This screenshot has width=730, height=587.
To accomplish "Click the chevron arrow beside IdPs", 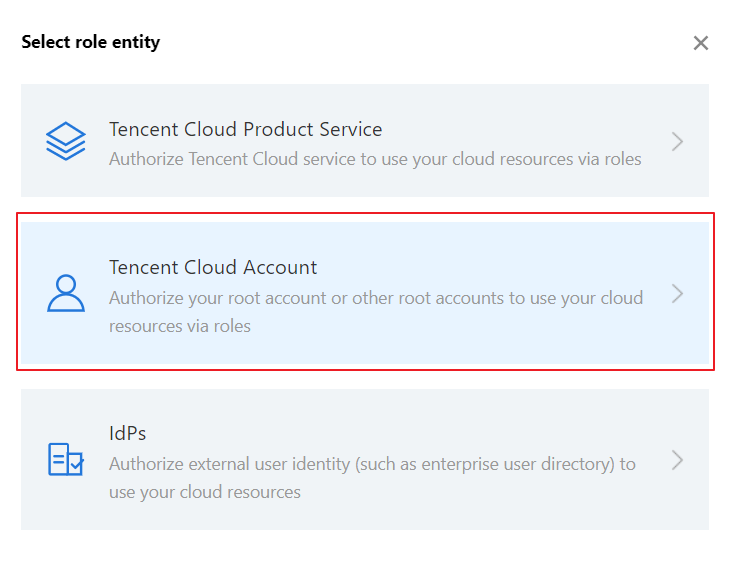I will (677, 460).
